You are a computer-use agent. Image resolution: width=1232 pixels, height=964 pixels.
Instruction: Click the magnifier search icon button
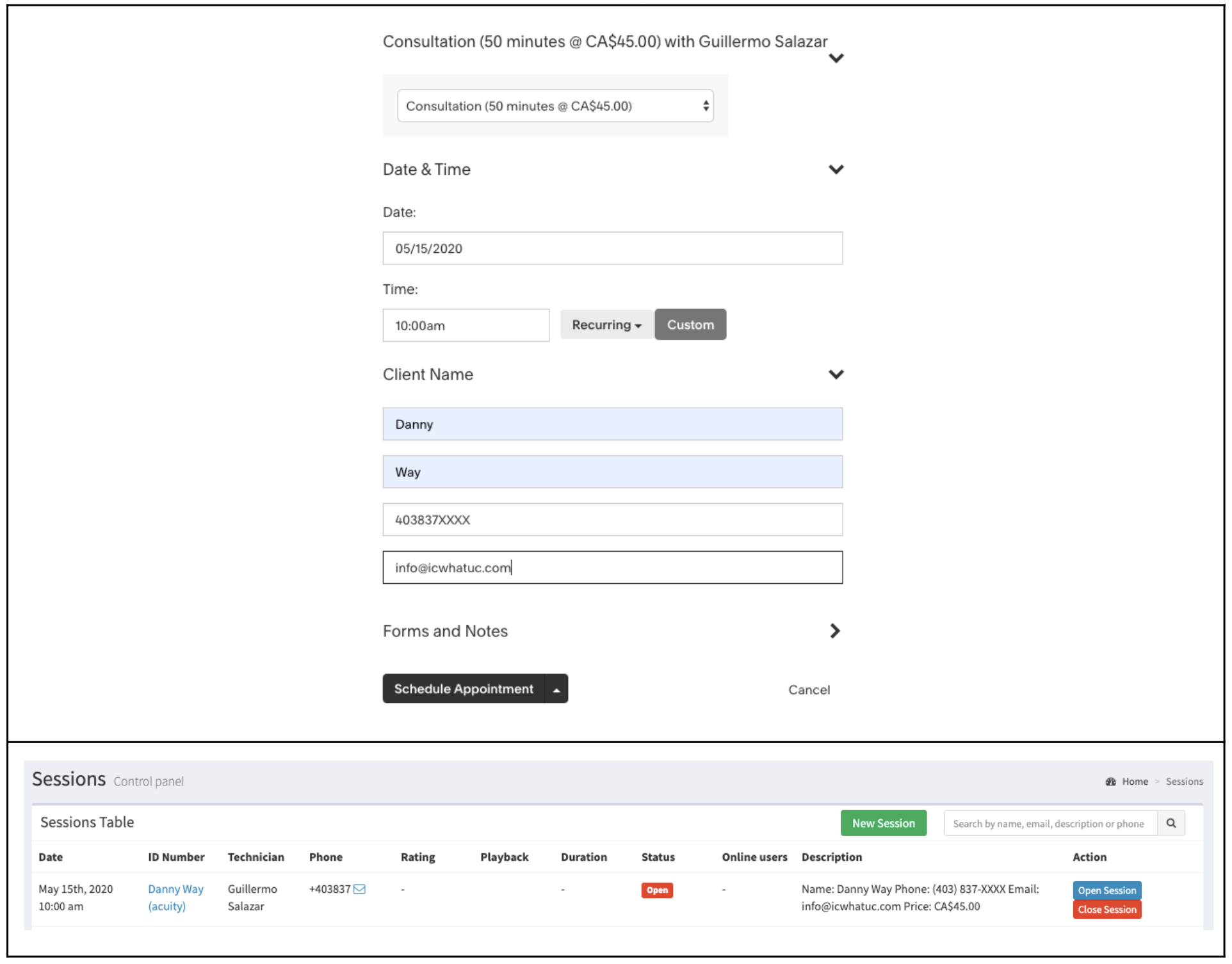1171,823
